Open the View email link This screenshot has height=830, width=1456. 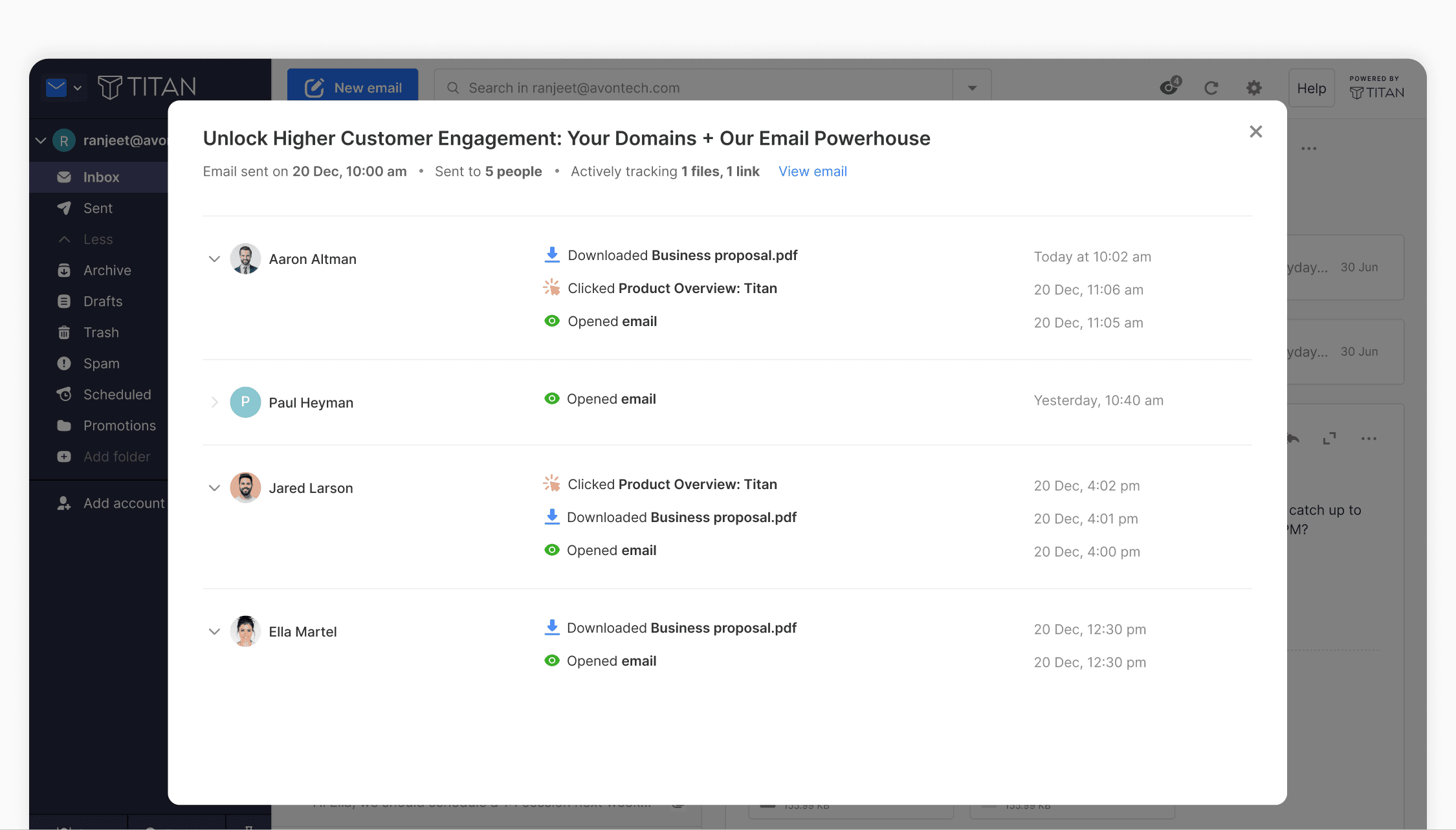point(812,171)
